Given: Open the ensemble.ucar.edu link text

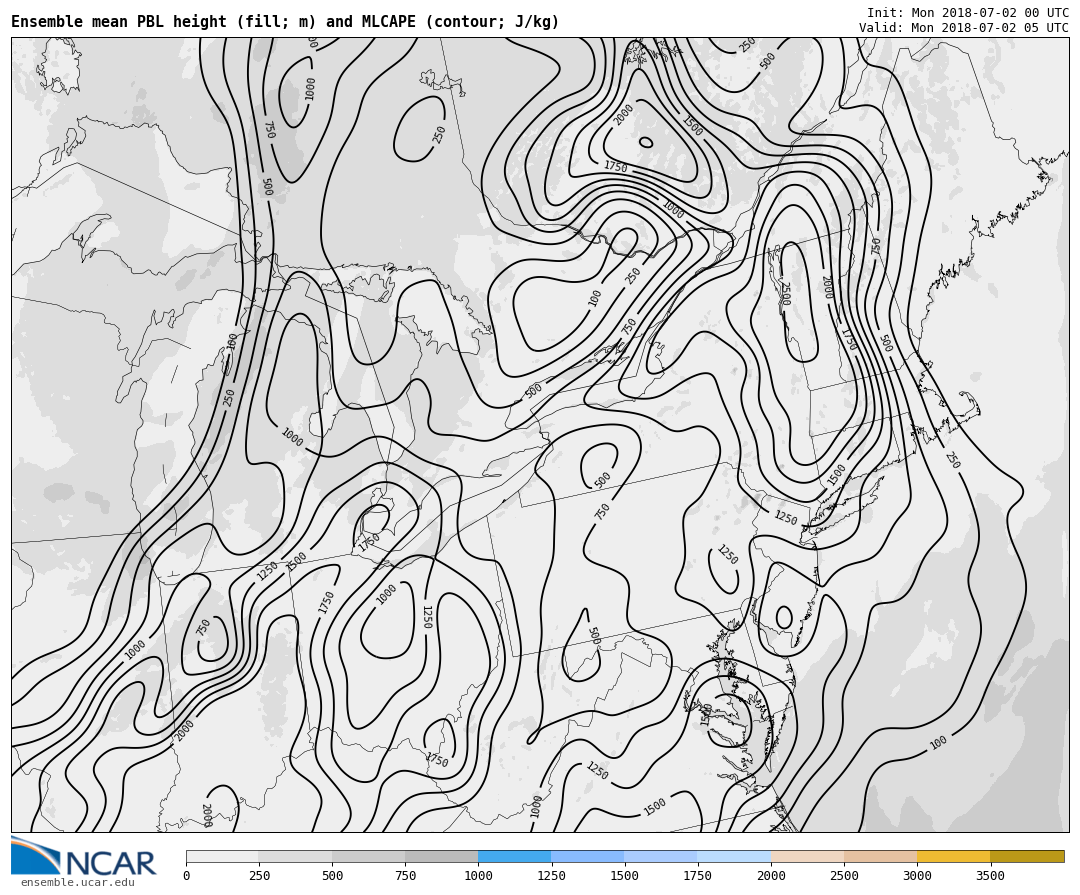Looking at the screenshot, I should point(78,883).
